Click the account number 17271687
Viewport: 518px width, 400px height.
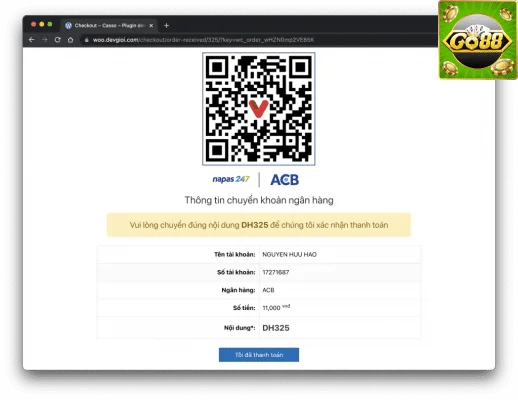tap(276, 272)
